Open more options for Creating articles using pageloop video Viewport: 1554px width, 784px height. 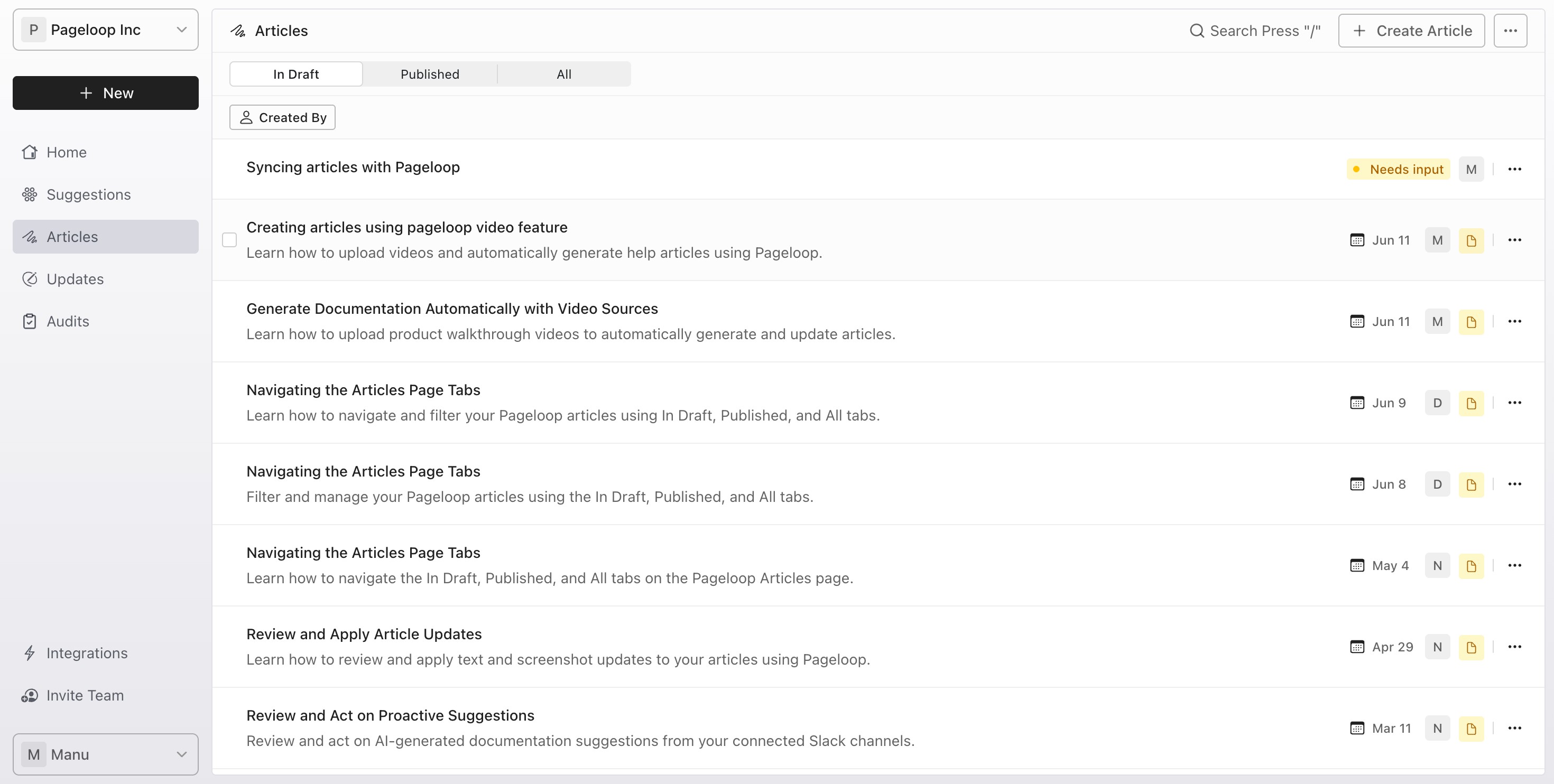tap(1515, 240)
